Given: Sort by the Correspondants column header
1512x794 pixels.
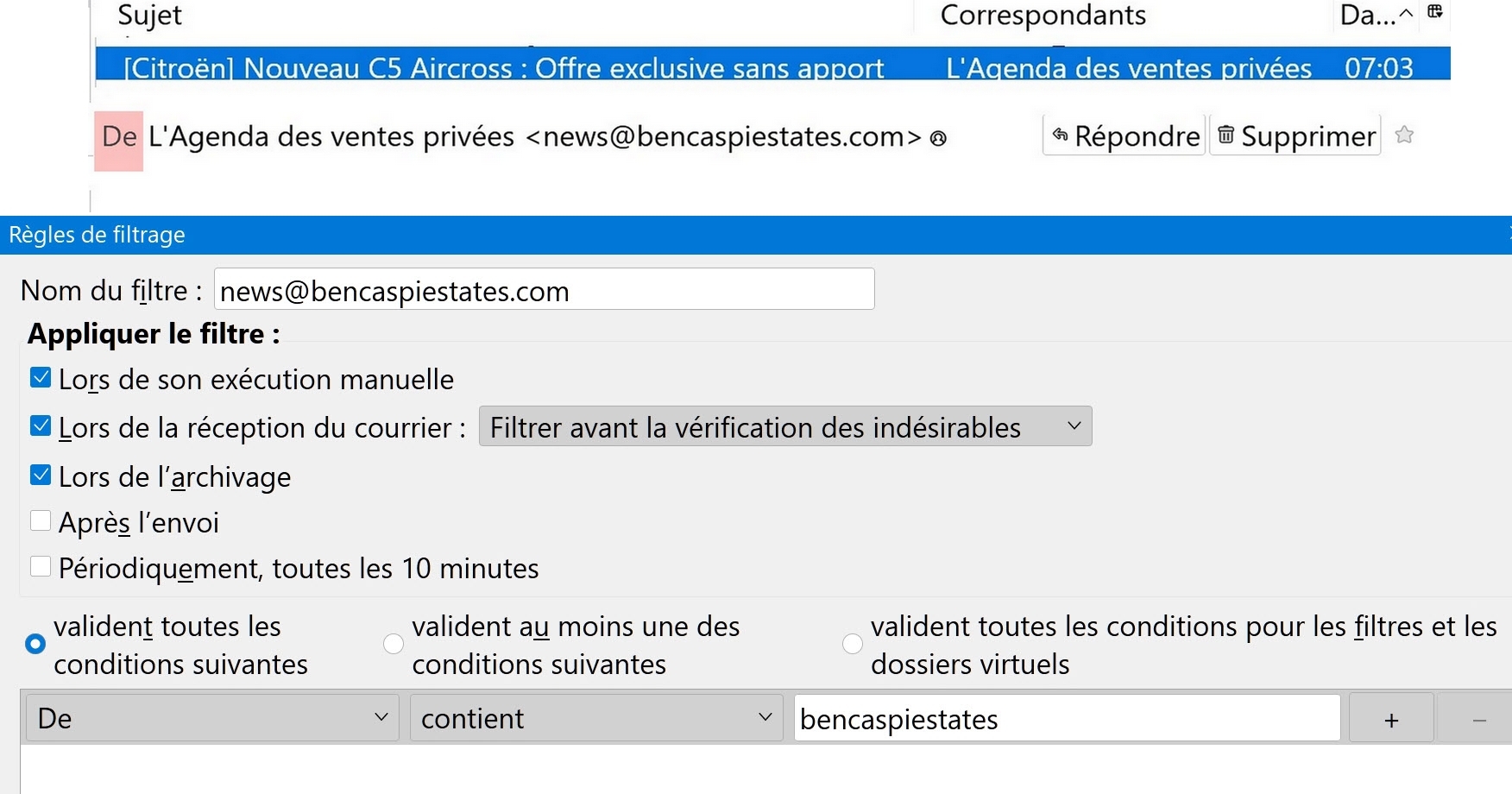Looking at the screenshot, I should tap(1043, 15).
